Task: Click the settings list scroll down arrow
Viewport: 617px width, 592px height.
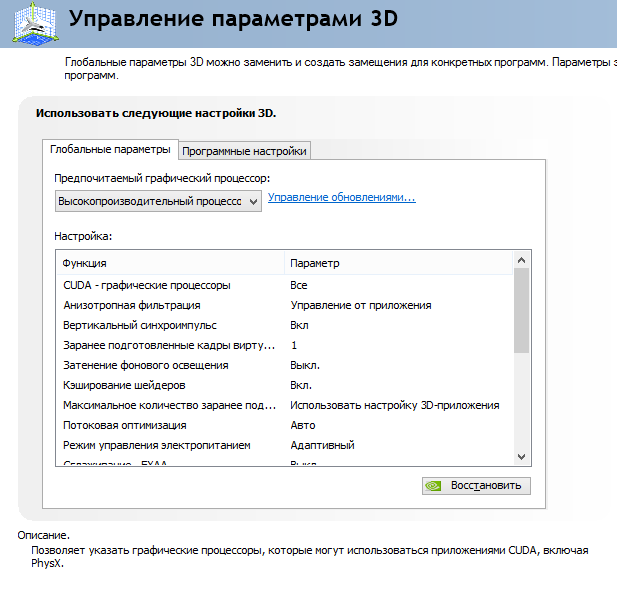Action: (522, 457)
